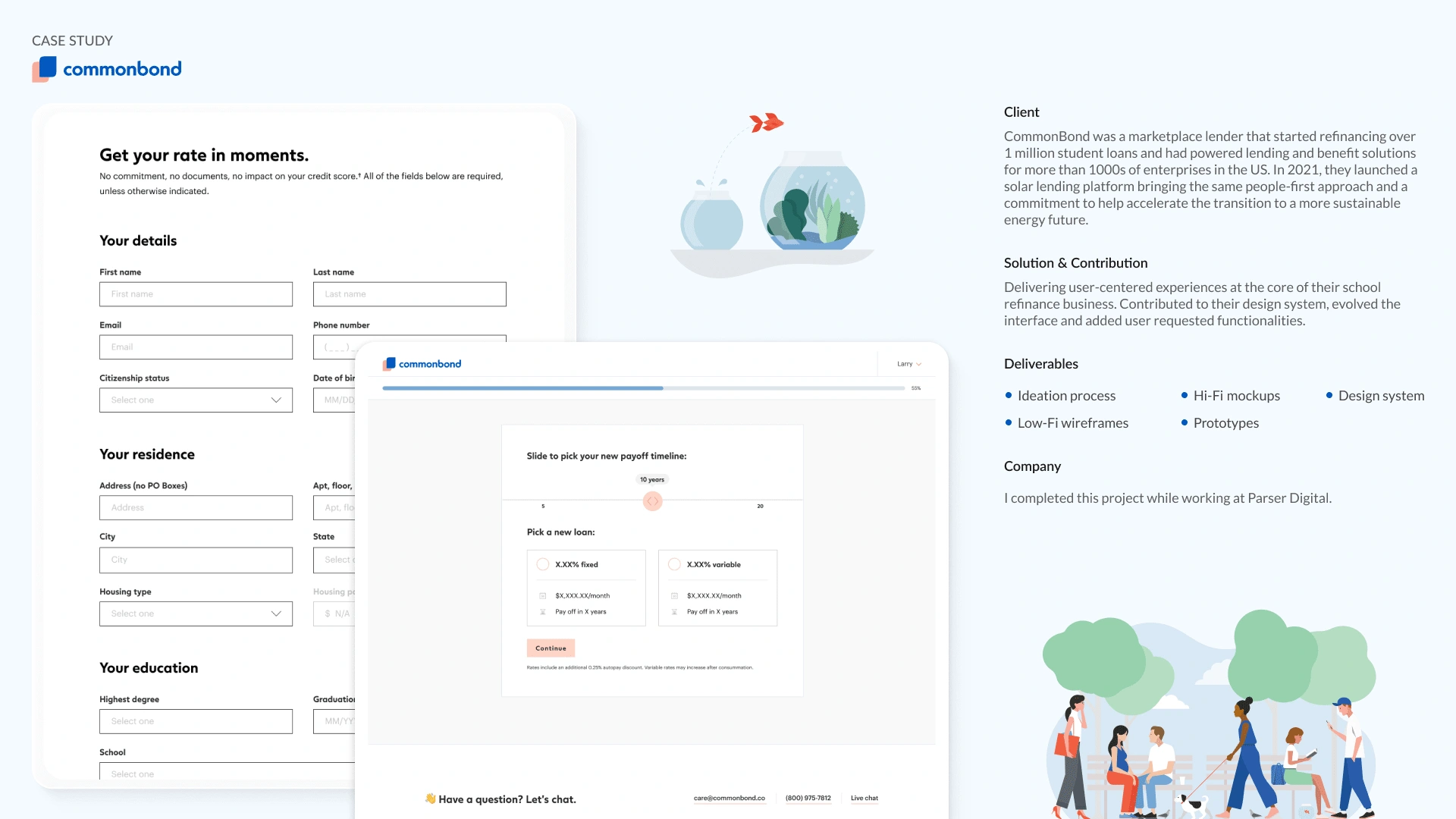Click the Housing payment $ N/A field

[x=334, y=614]
